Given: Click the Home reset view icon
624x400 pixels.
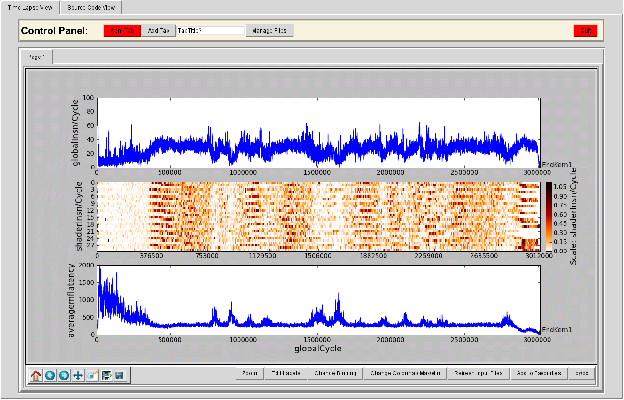Looking at the screenshot, I should [37, 375].
